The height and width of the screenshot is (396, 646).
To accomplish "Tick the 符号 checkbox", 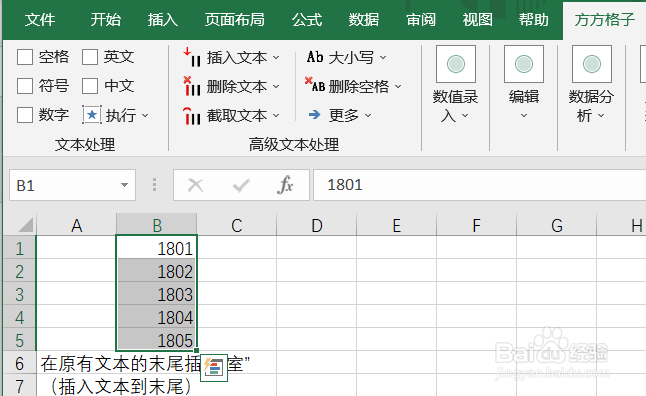I will click(x=25, y=86).
